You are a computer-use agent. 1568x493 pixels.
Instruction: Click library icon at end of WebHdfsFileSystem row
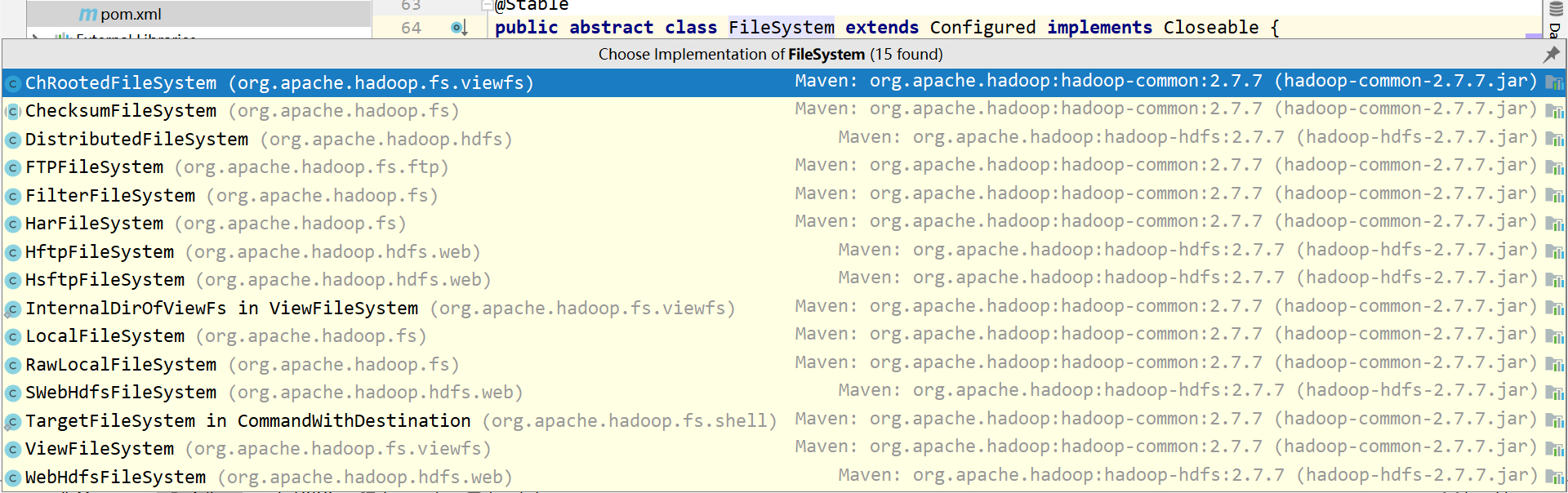point(1555,477)
